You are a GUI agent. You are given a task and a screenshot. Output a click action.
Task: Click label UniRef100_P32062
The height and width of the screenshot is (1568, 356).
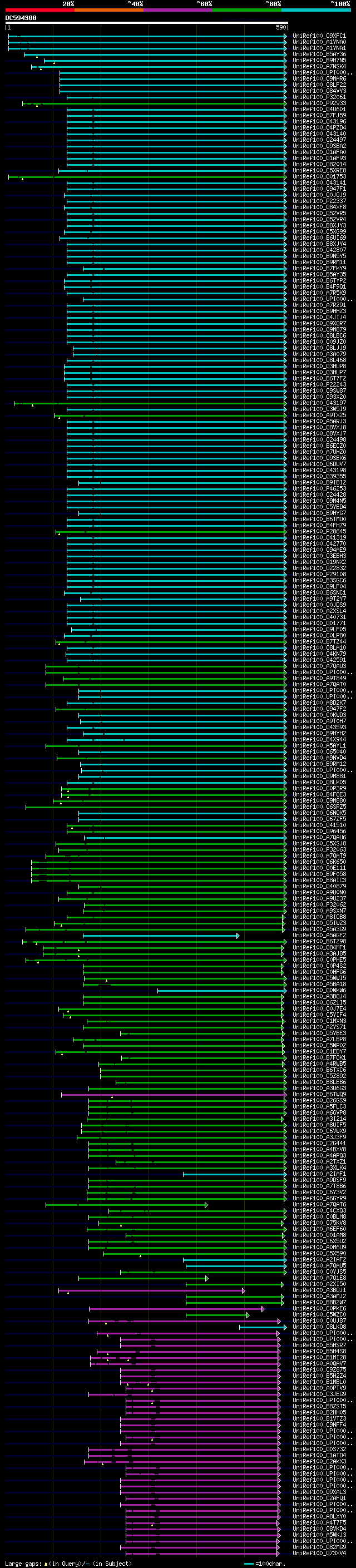(319, 904)
